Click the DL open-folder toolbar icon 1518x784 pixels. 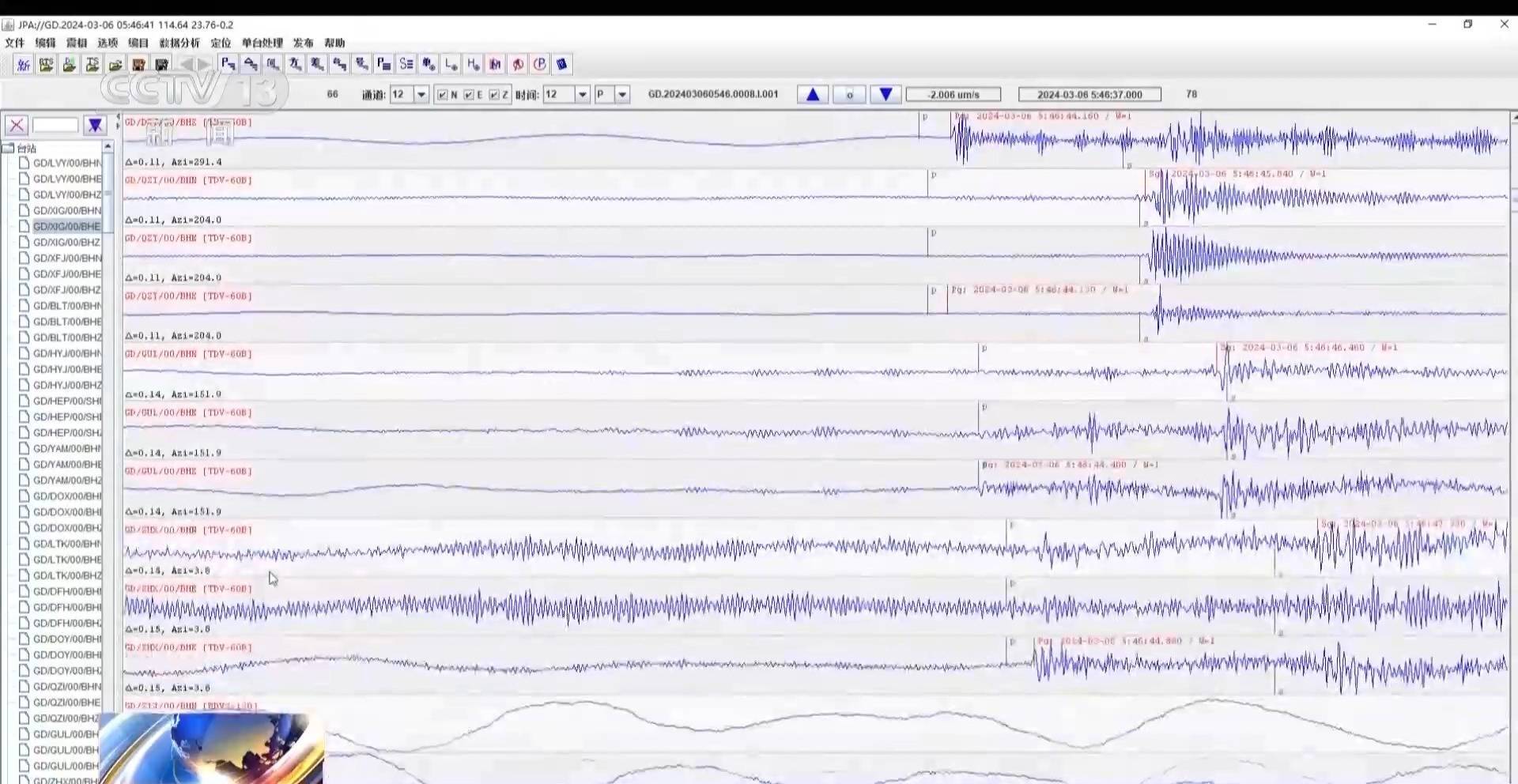(70, 64)
